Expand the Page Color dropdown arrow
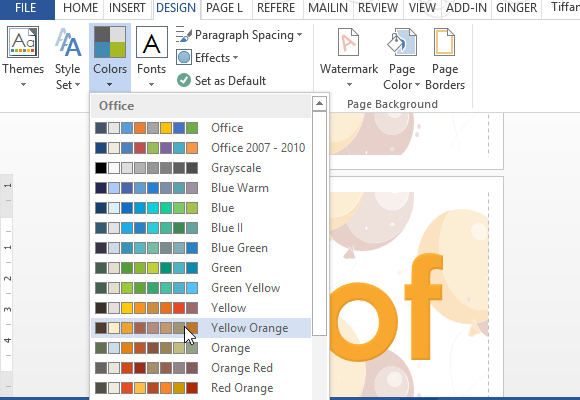The width and height of the screenshot is (580, 400). 417,85
